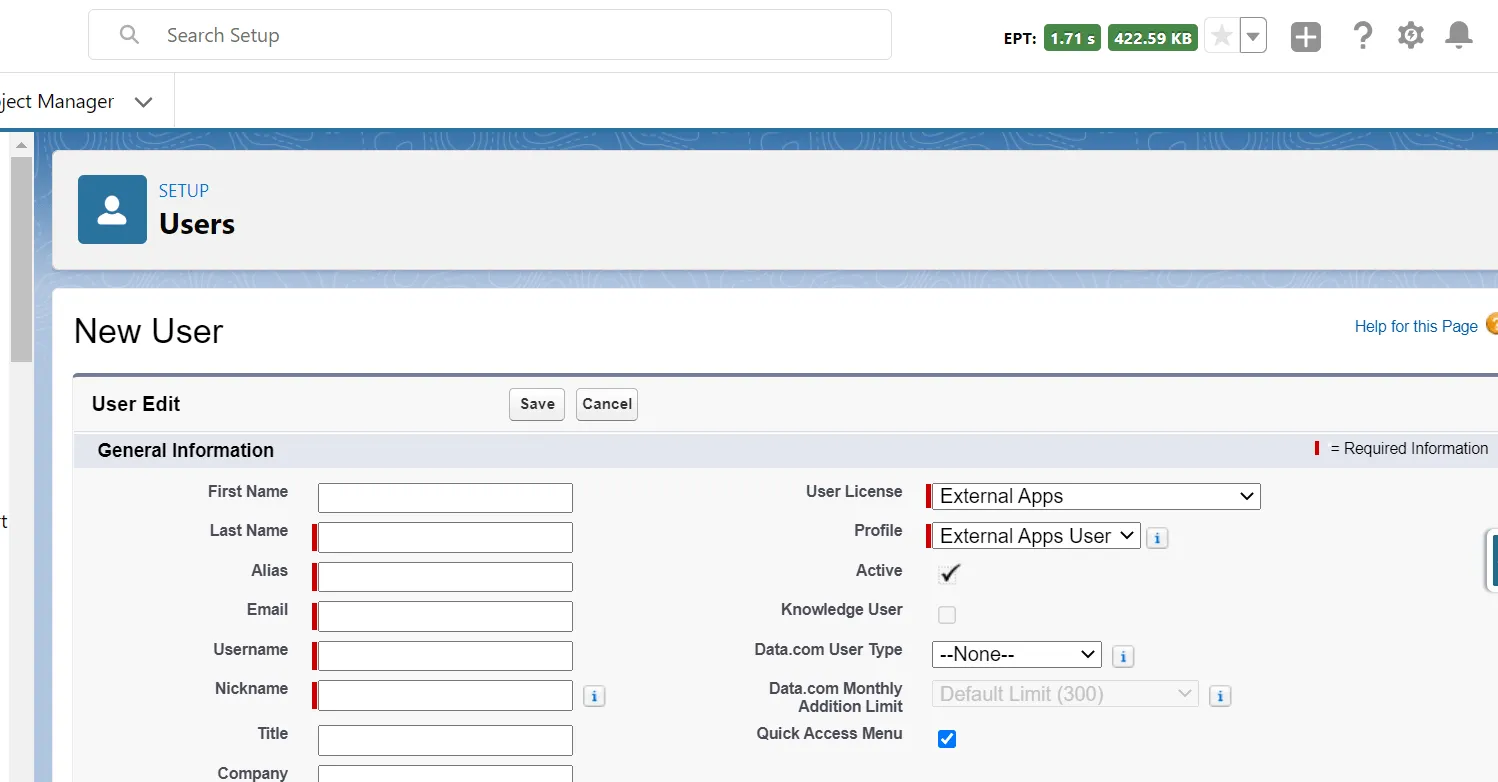Disable the Quick Access Menu checkbox

pos(946,739)
